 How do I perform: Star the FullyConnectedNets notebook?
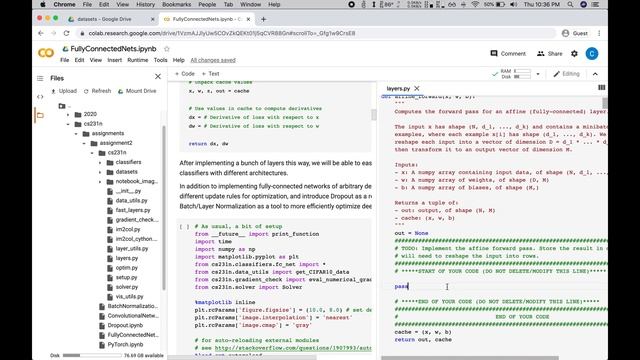pos(167,49)
